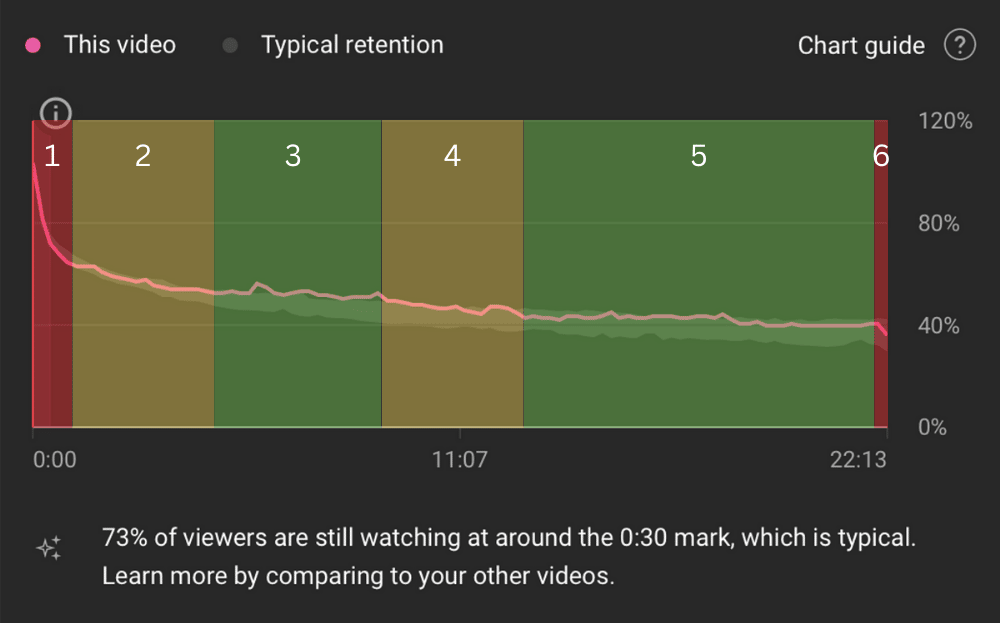Click the Typical retention legend label
The height and width of the screenshot is (623, 1000).
coord(352,45)
